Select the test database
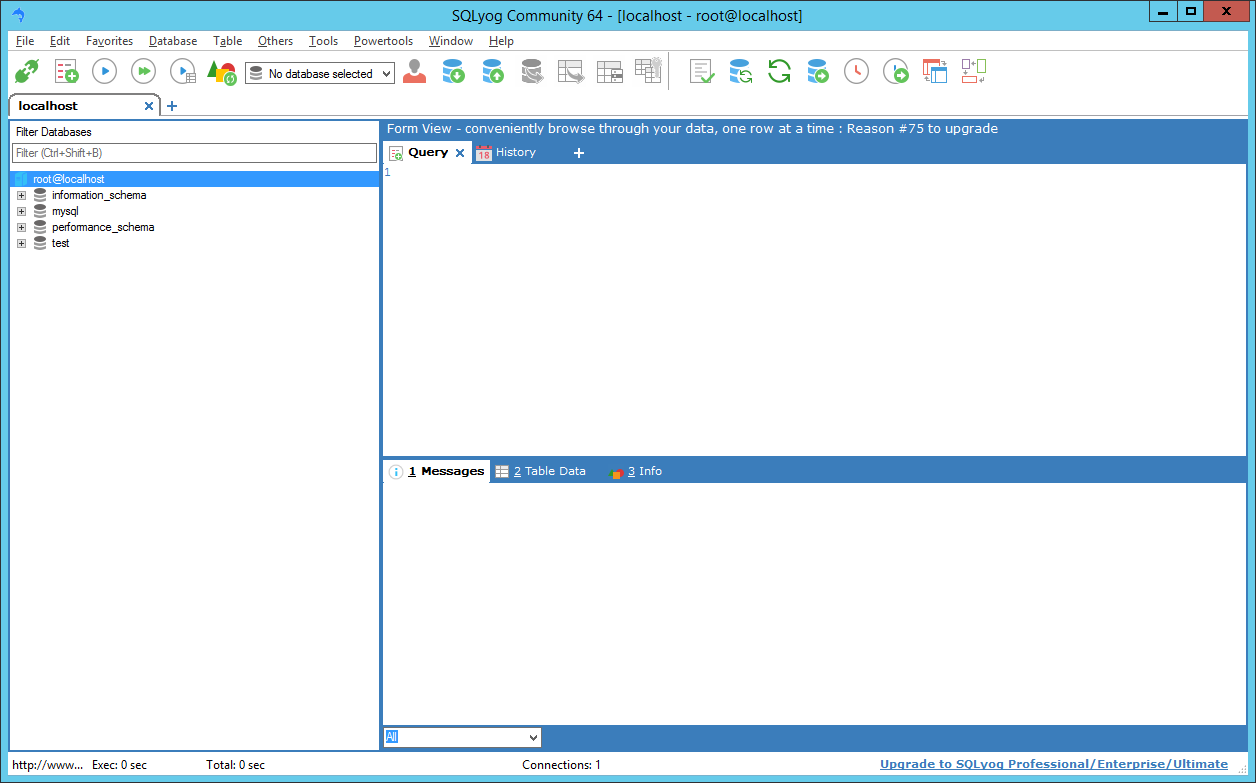 (x=60, y=244)
